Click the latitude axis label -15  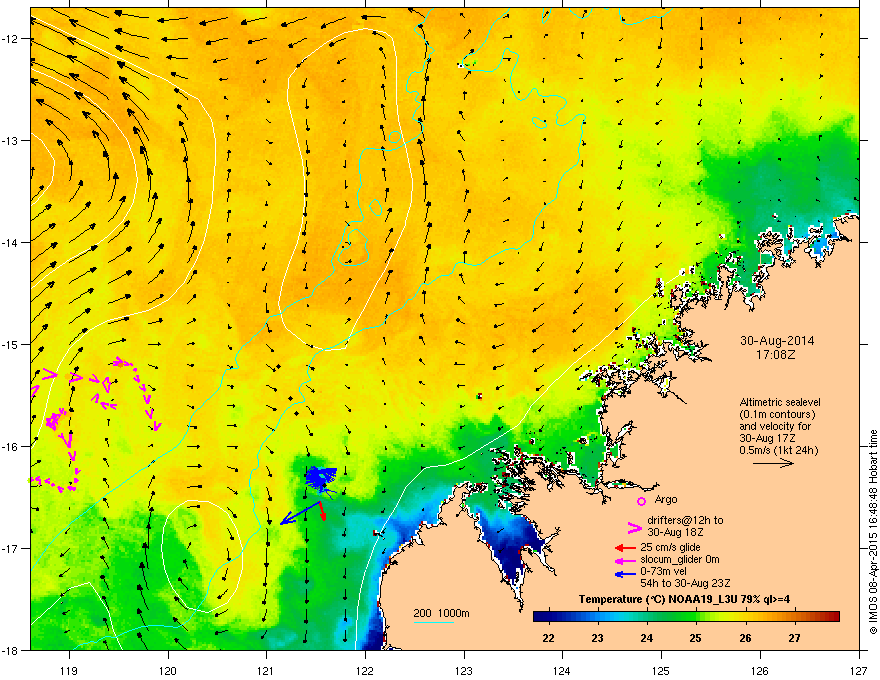11,344
